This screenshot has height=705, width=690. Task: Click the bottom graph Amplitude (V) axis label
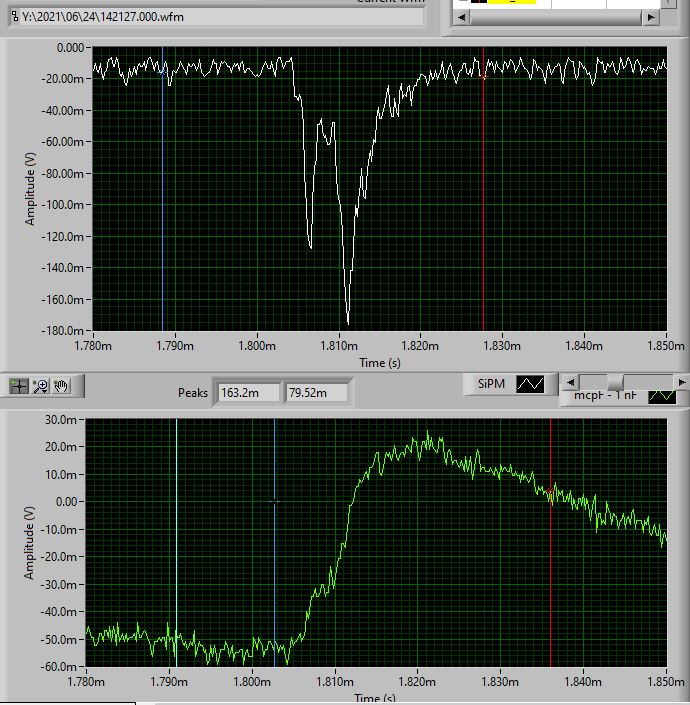click(x=29, y=543)
